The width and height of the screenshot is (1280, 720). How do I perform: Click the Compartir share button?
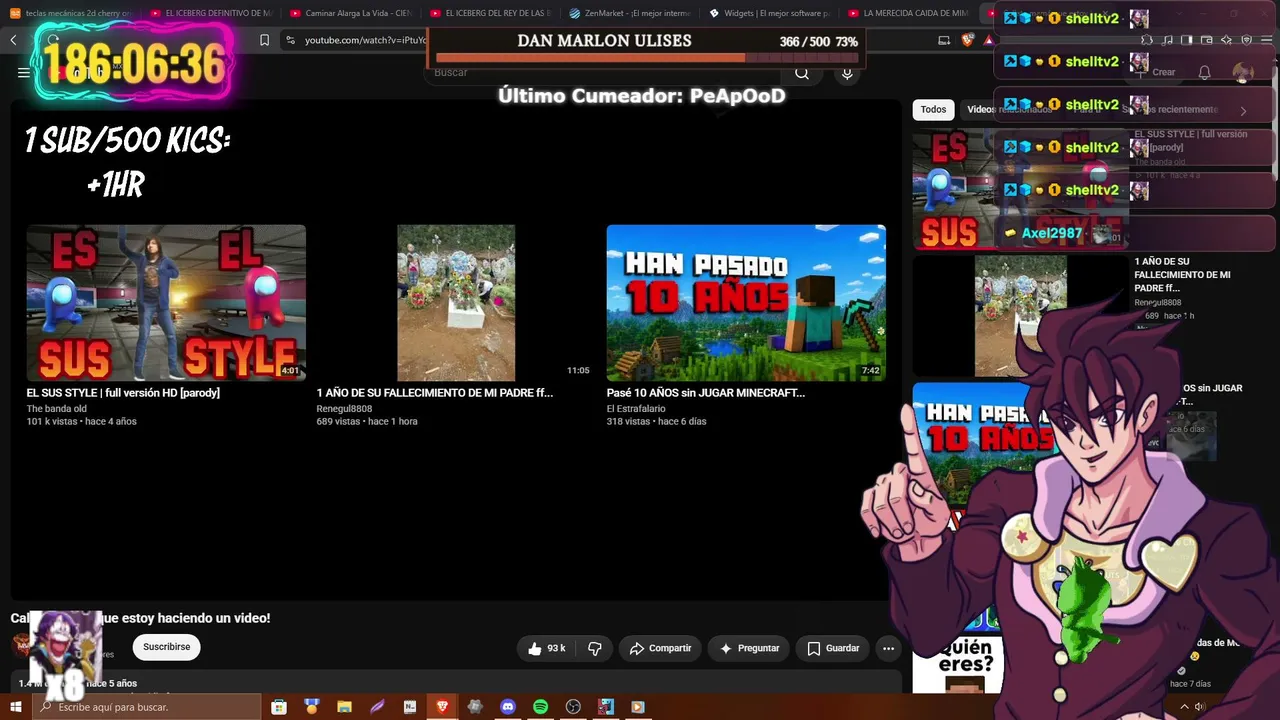click(x=660, y=648)
